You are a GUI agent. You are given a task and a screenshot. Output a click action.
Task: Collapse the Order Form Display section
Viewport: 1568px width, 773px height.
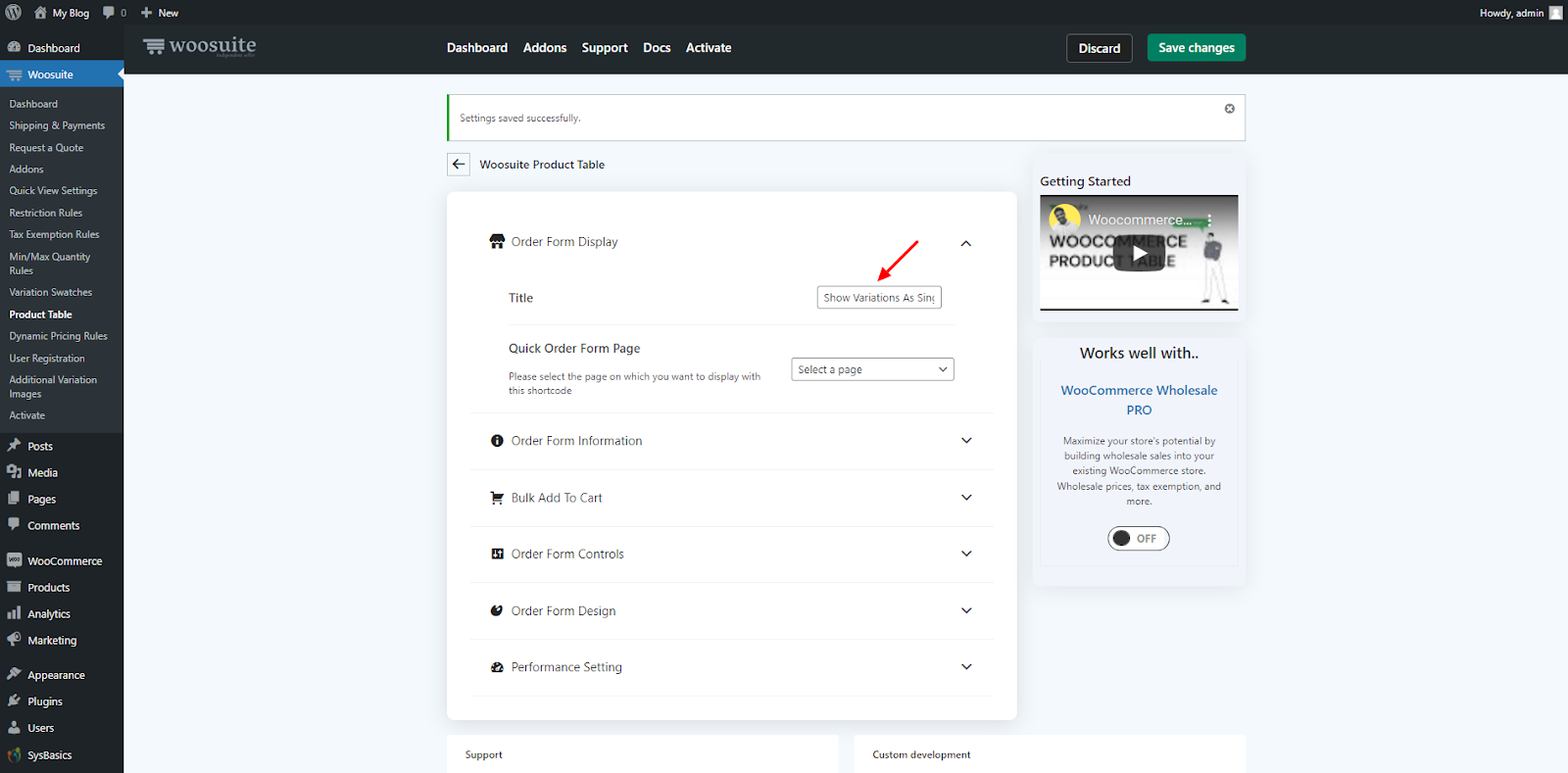click(x=965, y=243)
